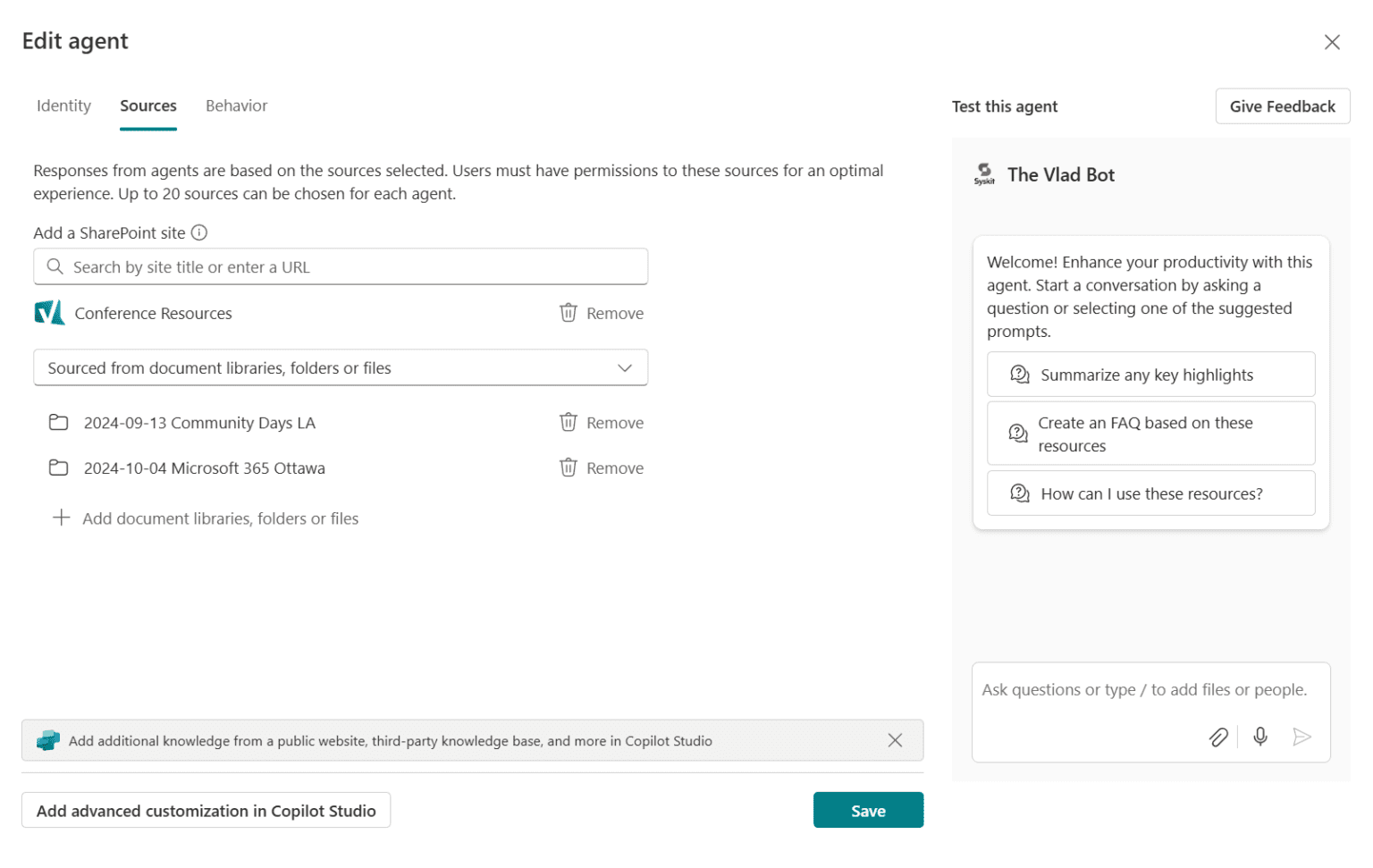Remove Conference Resources using its trash icon
This screenshot has width=1373, height=868.
point(569,313)
